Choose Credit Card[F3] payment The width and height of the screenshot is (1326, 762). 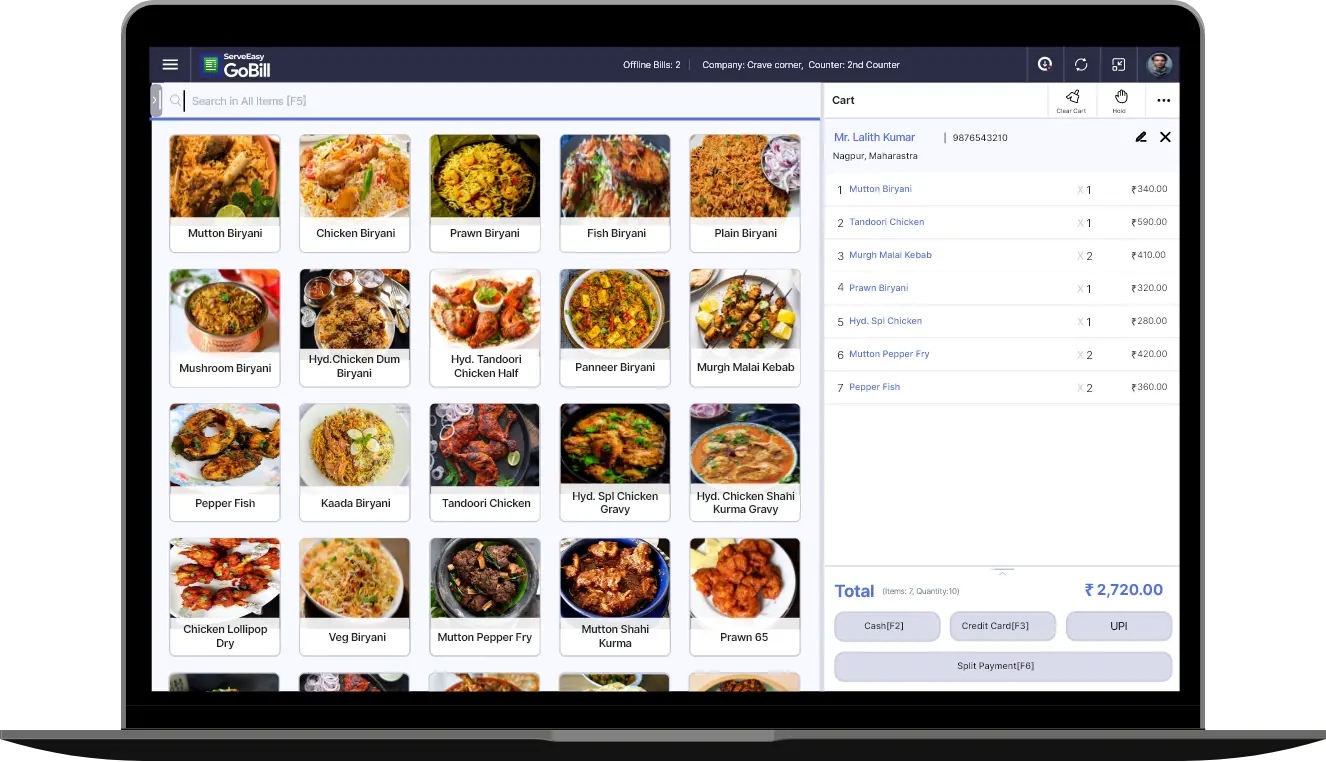point(1002,626)
